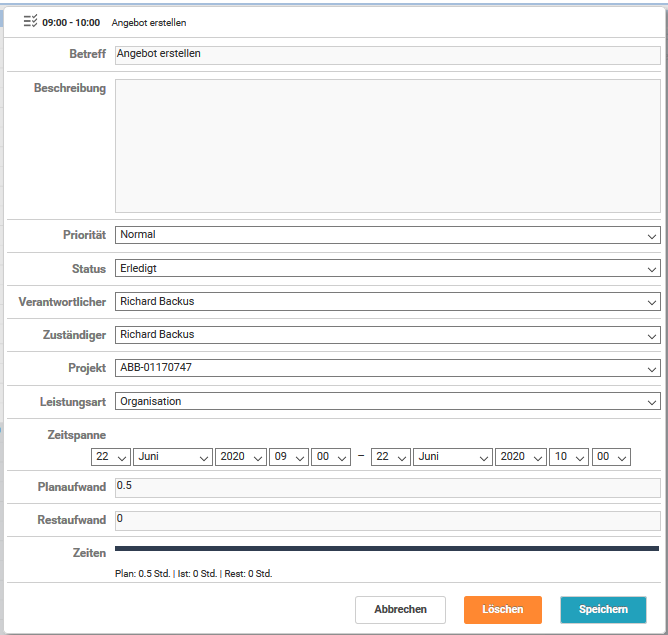The height and width of the screenshot is (635, 668).
Task: Expand the Status dropdown showing Erledigt
Action: pyautogui.click(x=387, y=269)
